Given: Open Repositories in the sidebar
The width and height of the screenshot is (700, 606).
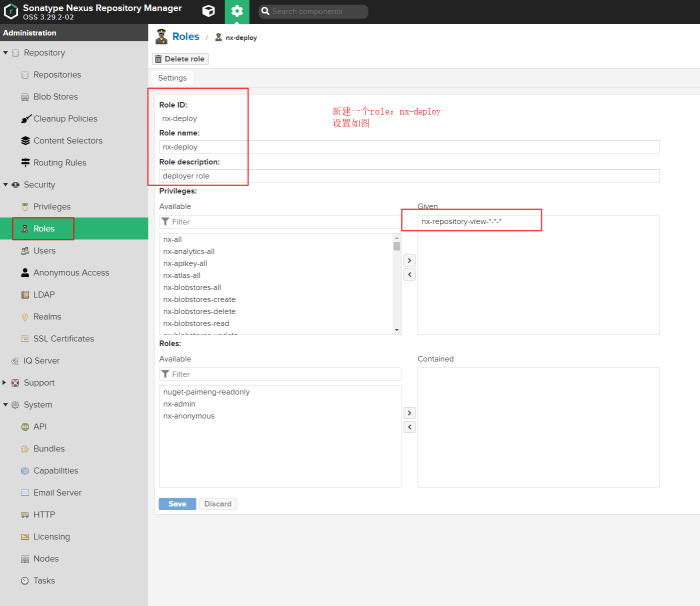Looking at the screenshot, I should [x=57, y=75].
